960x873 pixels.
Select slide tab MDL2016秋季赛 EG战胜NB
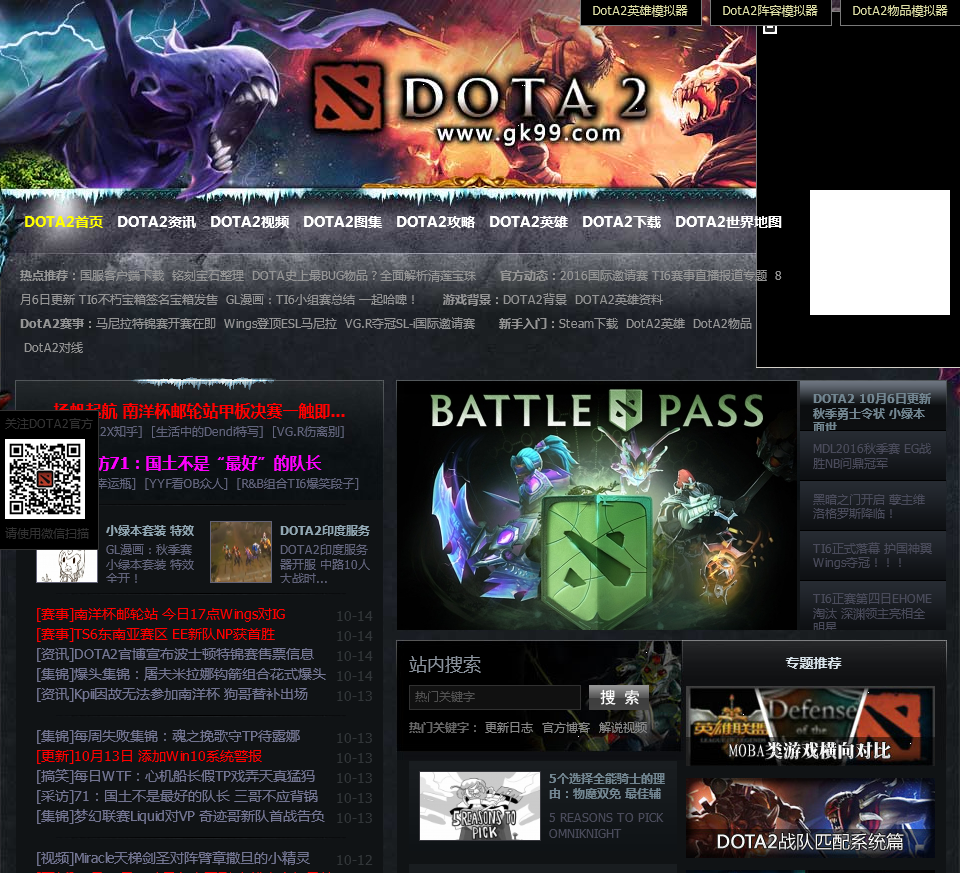pyautogui.click(x=872, y=456)
